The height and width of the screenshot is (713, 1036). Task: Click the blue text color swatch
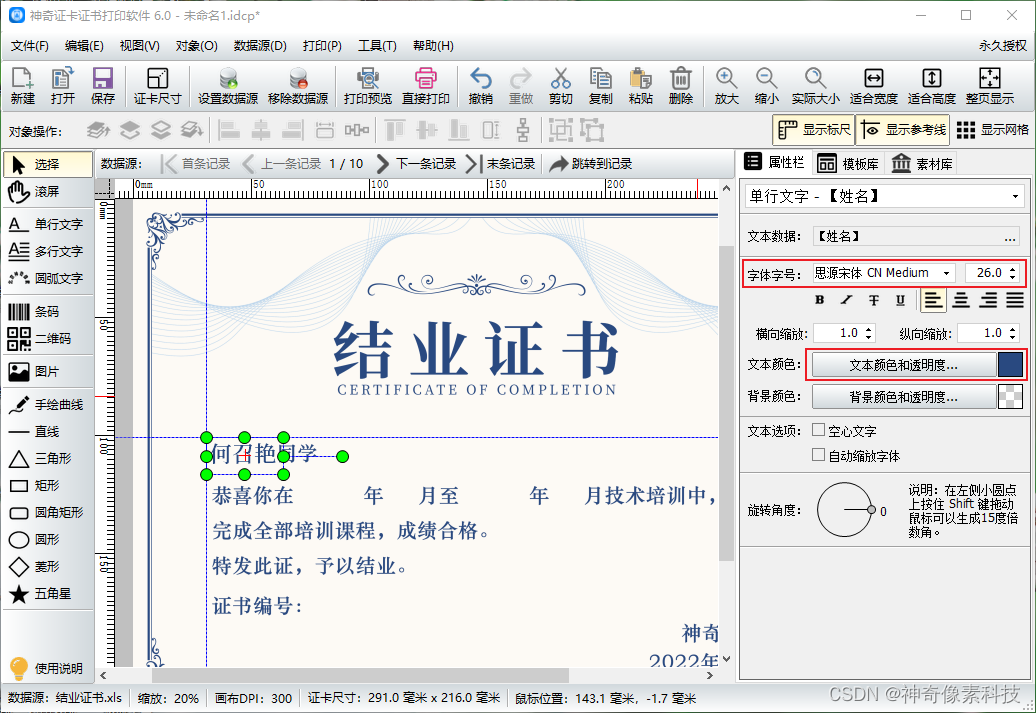click(1010, 365)
